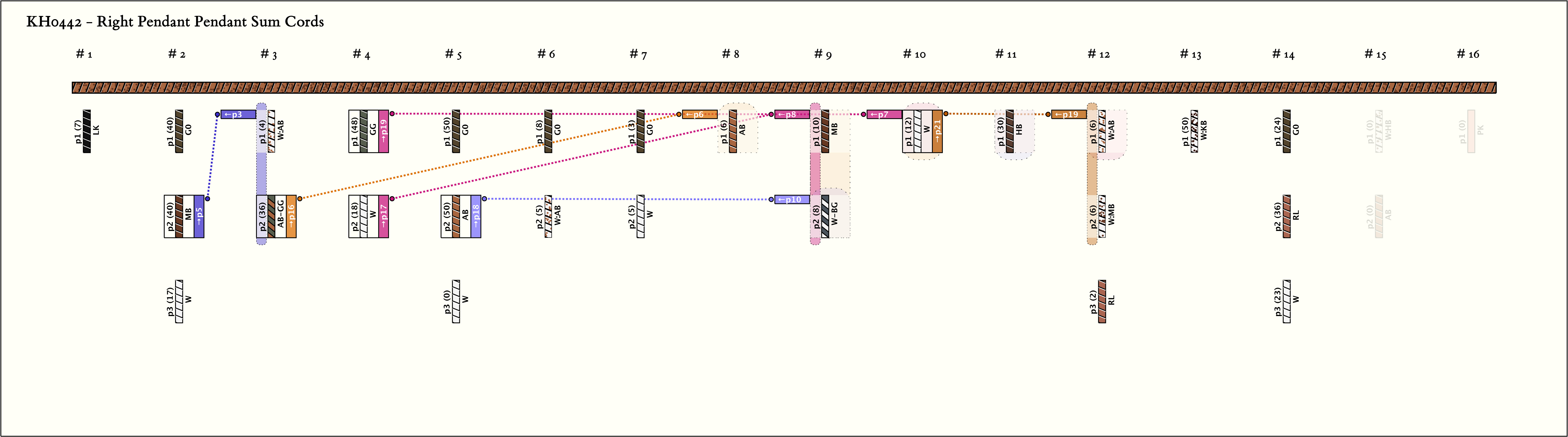Click the black LK cord under #1
The height and width of the screenshot is (437, 1568).
pos(87,131)
